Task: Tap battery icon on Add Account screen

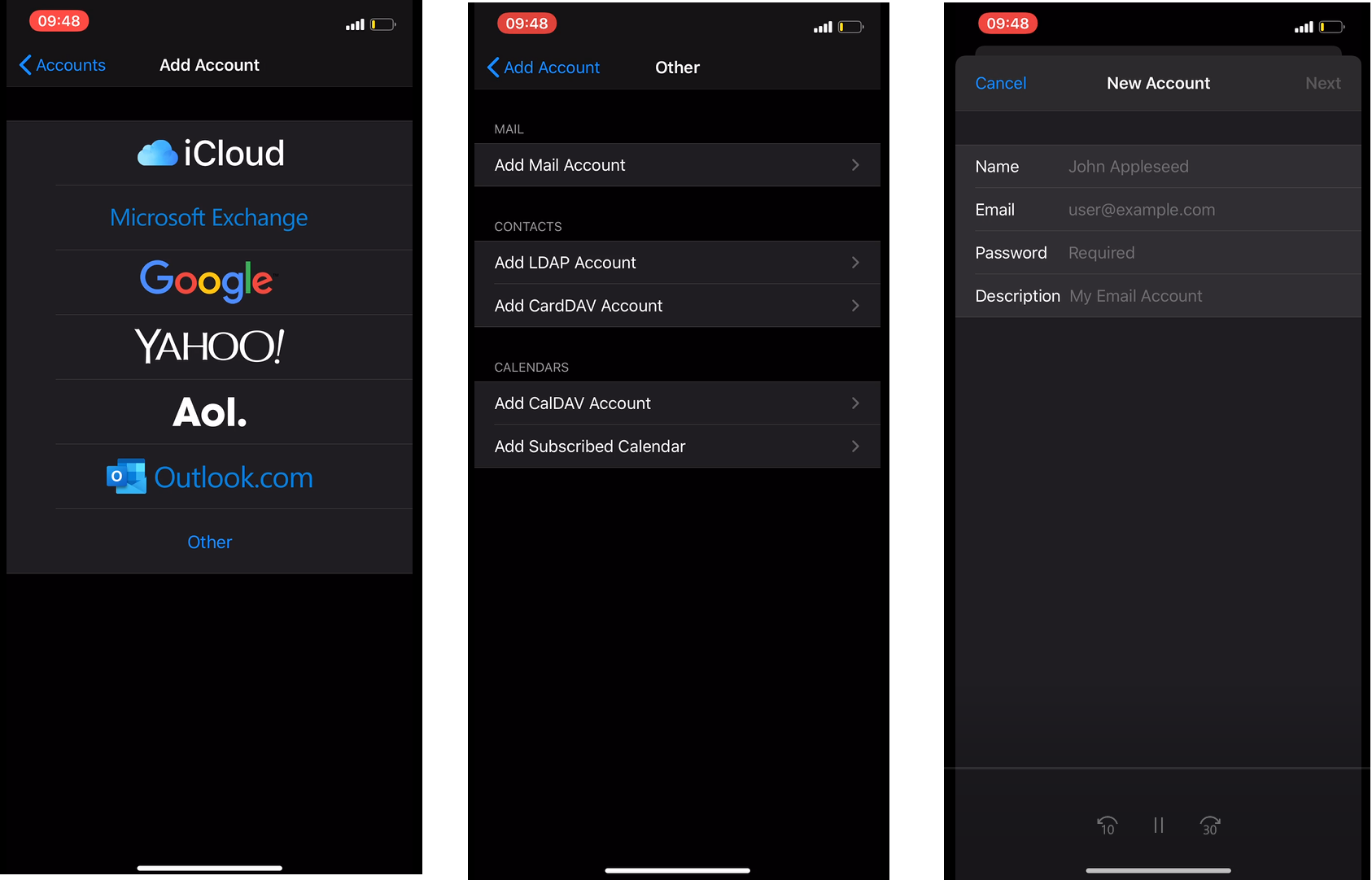Action: point(382,24)
